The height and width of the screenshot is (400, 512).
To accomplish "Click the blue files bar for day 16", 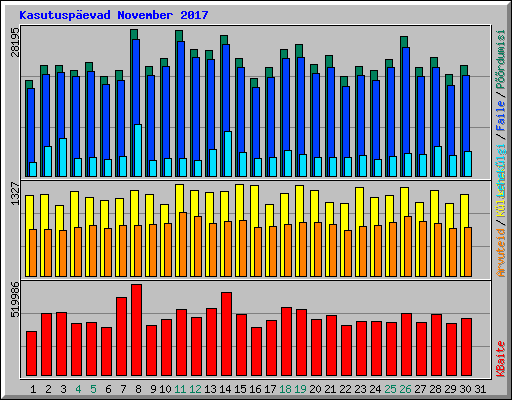I will (x=256, y=123).
